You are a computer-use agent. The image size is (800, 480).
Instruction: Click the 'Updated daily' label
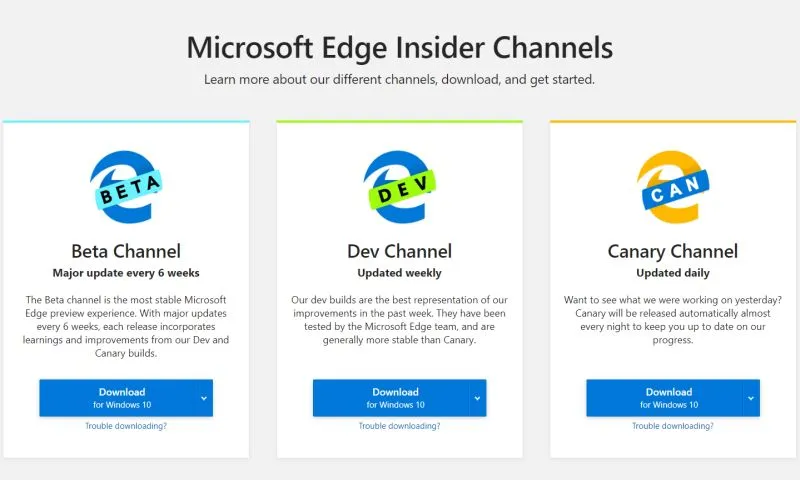point(672,272)
